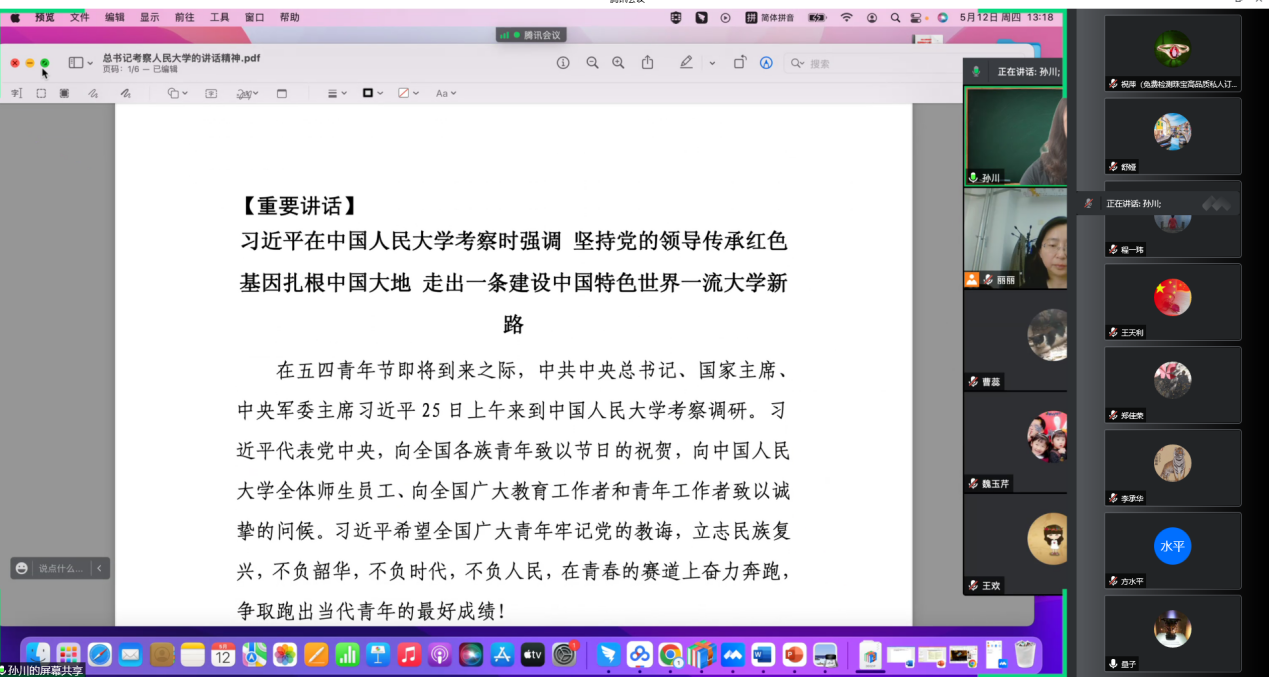Open the line style dropdown
This screenshot has height=677, width=1269.
[x=338, y=93]
